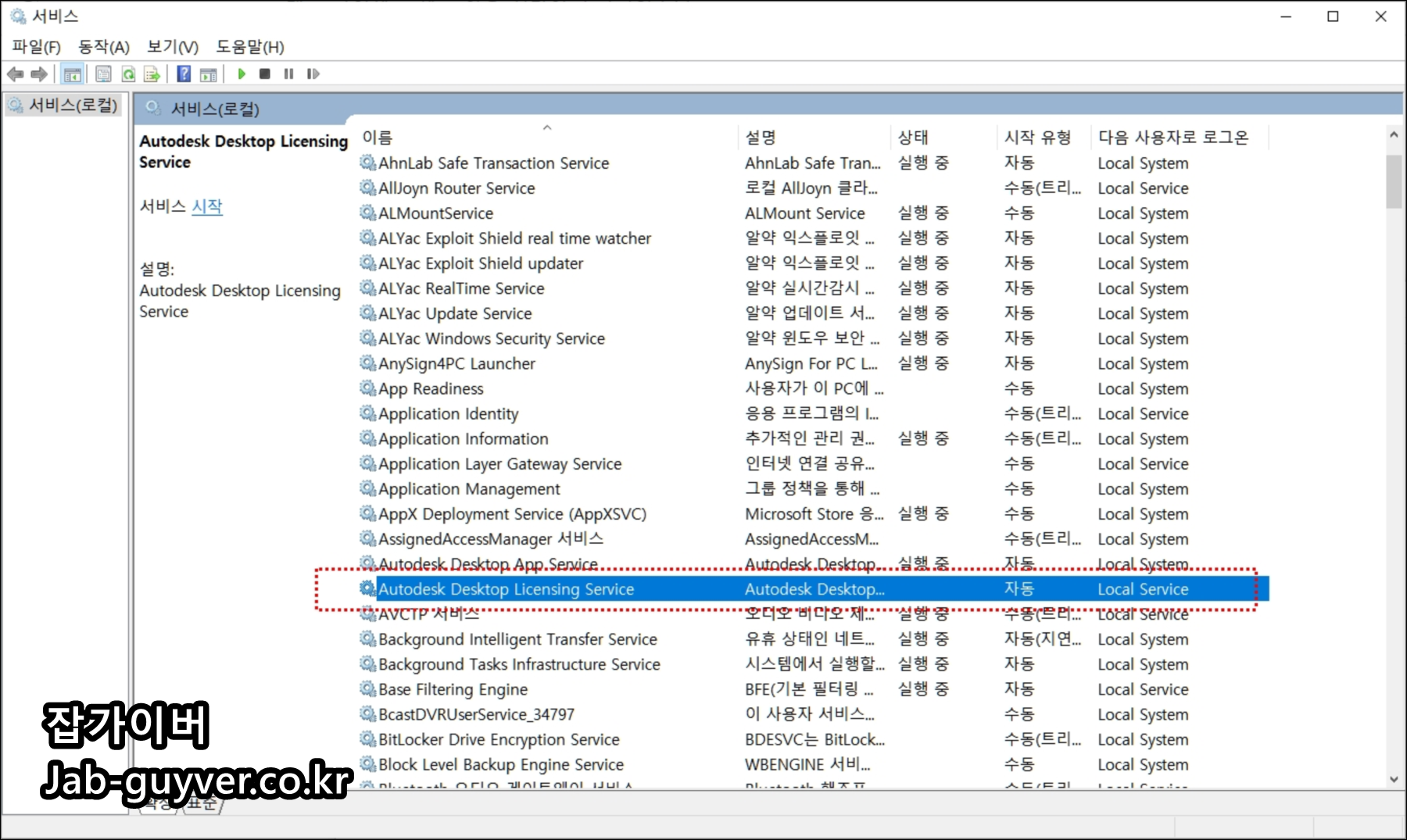
Task: Open the 파일(F) menu
Action: [36, 47]
